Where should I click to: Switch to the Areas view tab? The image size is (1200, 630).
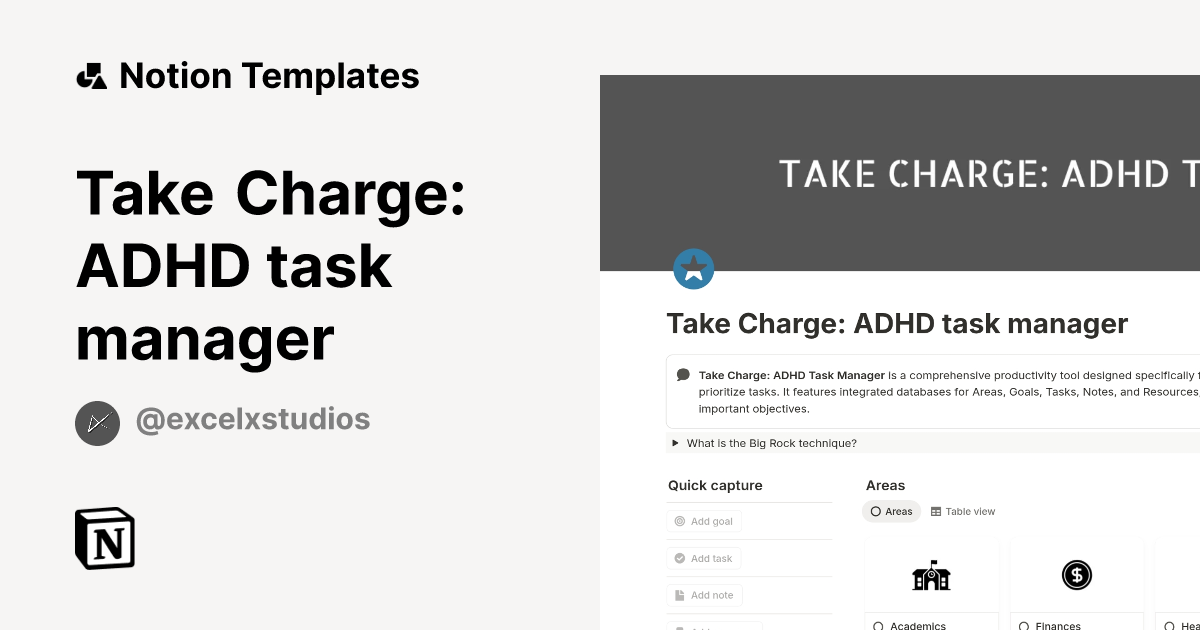tap(891, 511)
